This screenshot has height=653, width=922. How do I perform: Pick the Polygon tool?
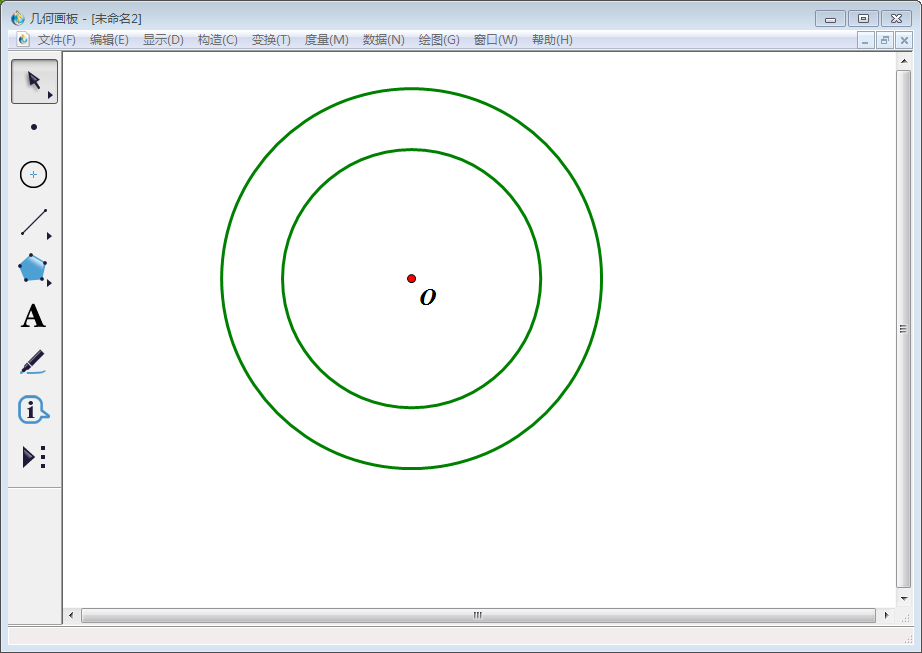click(33, 268)
